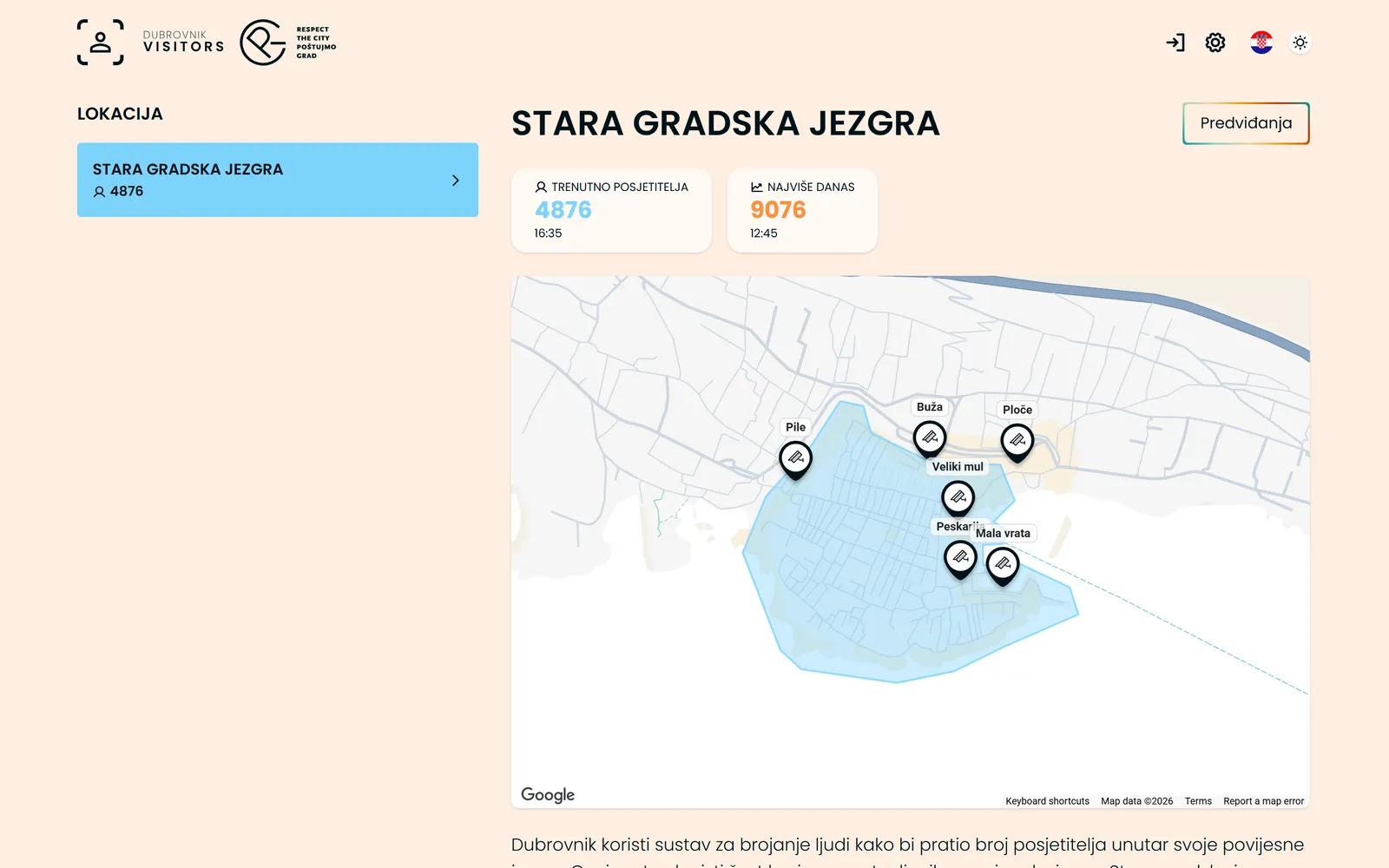This screenshot has height=868, width=1389.
Task: Expand Stara Gradska Jezgra location chevron
Action: coord(455,181)
